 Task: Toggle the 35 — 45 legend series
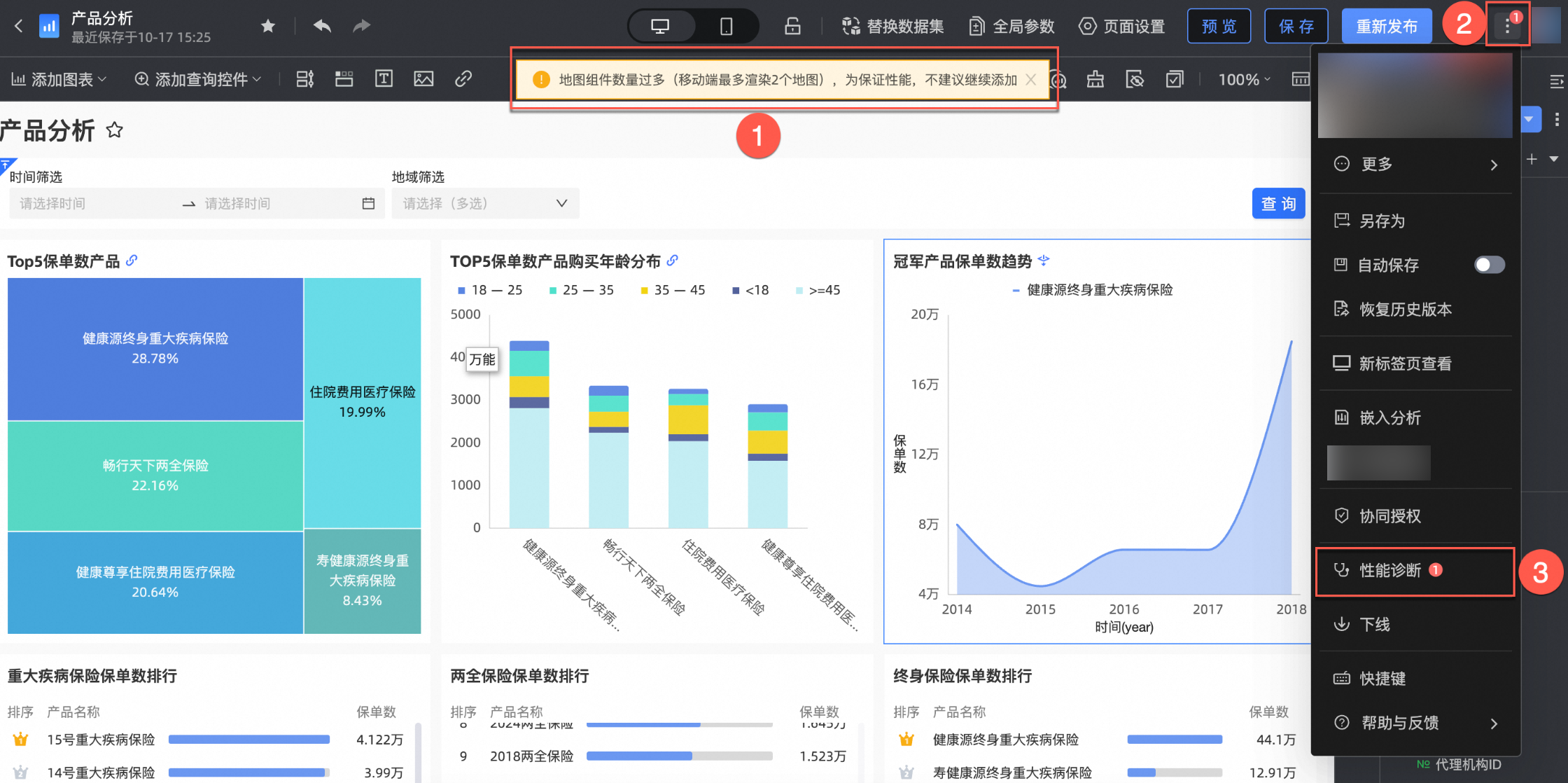[673, 290]
